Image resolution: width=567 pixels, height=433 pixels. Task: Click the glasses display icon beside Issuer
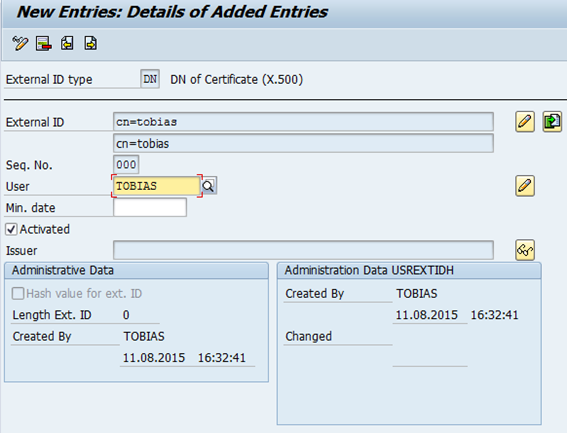click(525, 250)
